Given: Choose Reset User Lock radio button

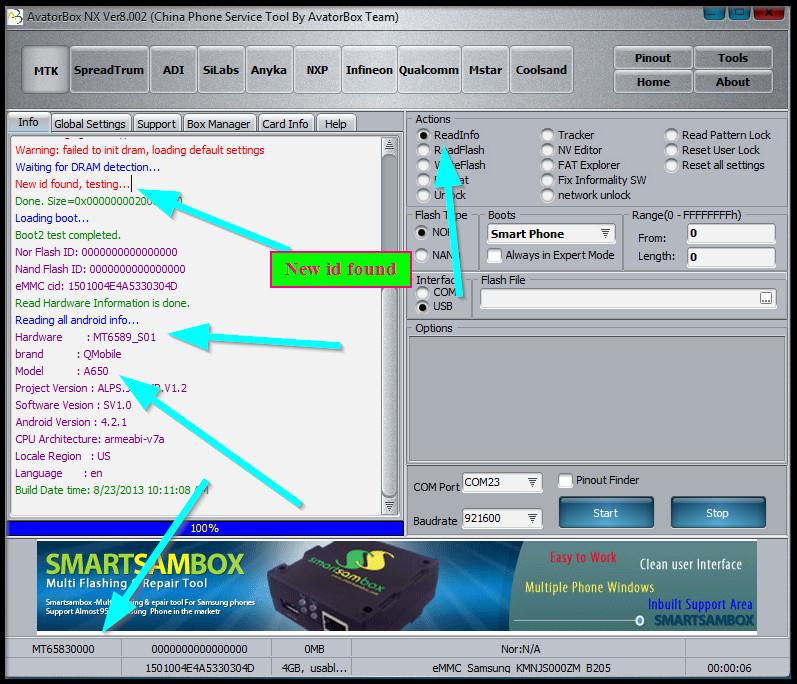Looking at the screenshot, I should [671, 150].
